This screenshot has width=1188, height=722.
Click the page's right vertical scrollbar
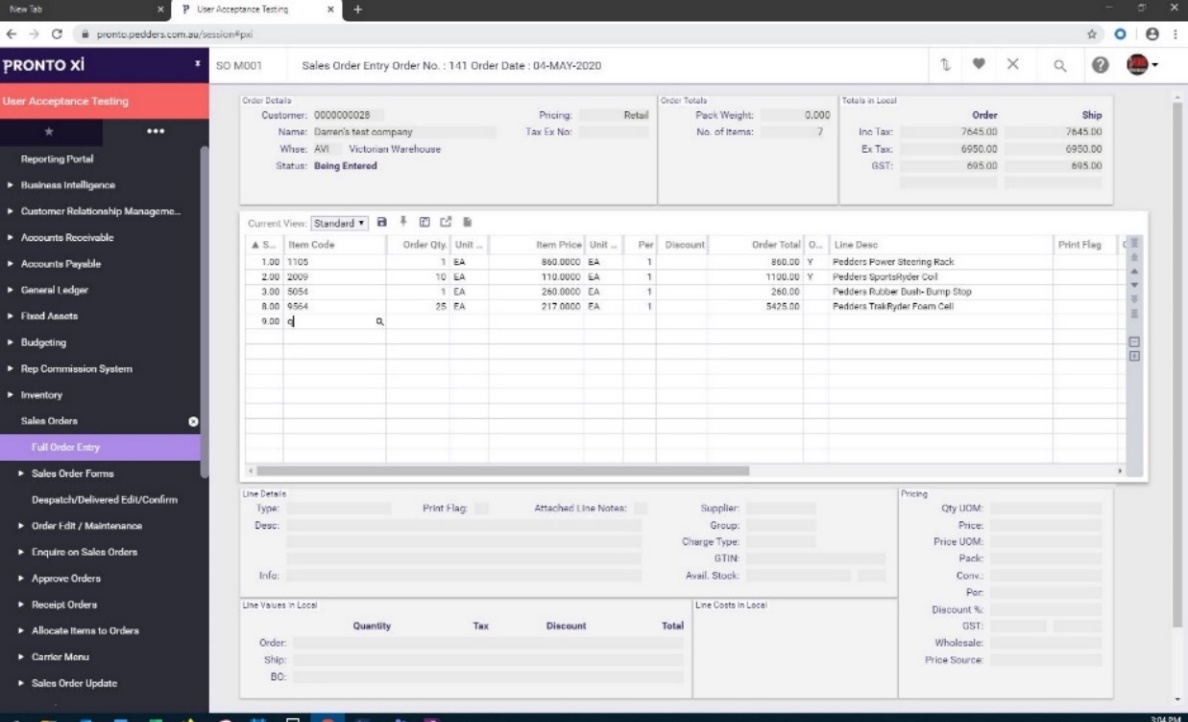[x=1177, y=364]
